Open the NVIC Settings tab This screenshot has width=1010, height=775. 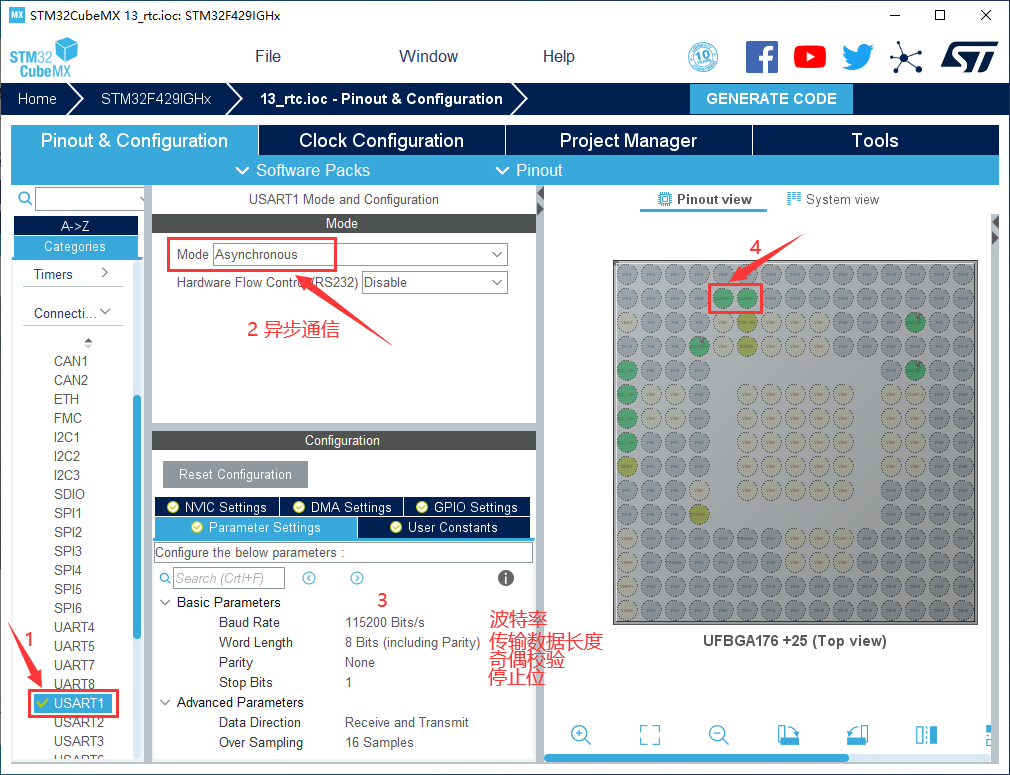click(x=217, y=507)
